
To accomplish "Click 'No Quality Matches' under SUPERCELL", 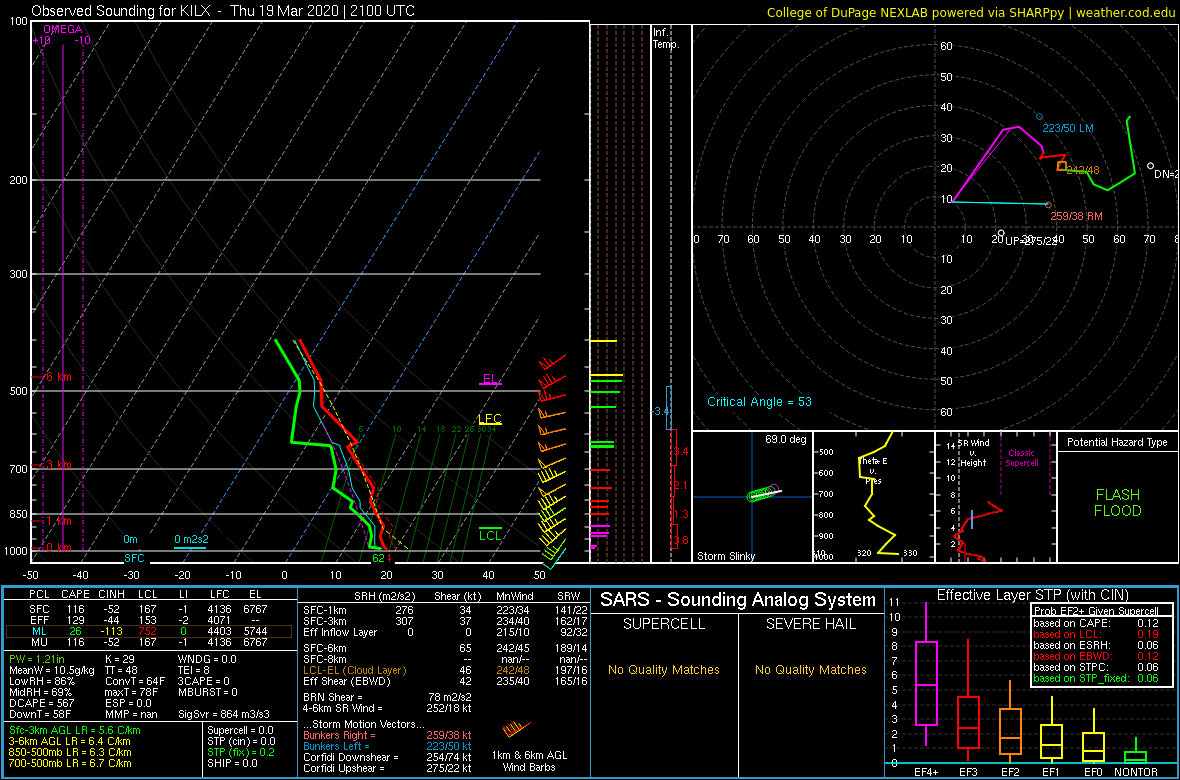I will pyautogui.click(x=664, y=669).
